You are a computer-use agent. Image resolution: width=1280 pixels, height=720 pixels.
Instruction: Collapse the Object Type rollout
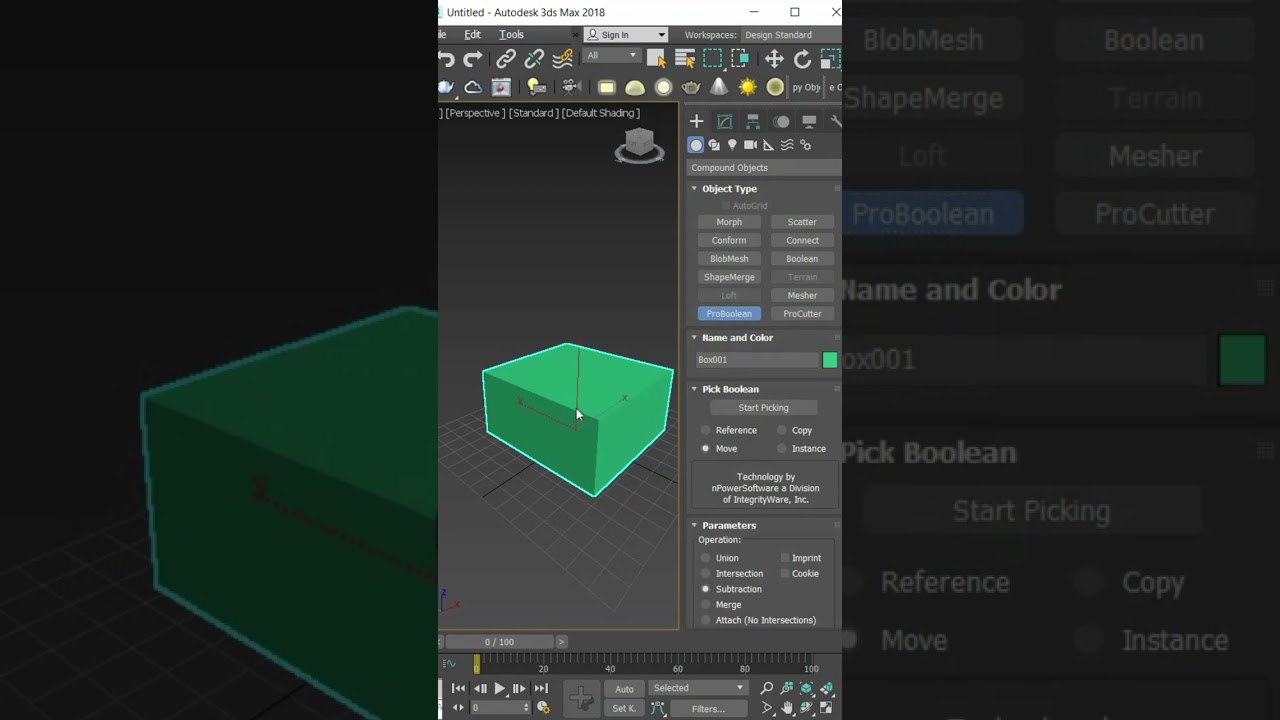coord(694,188)
